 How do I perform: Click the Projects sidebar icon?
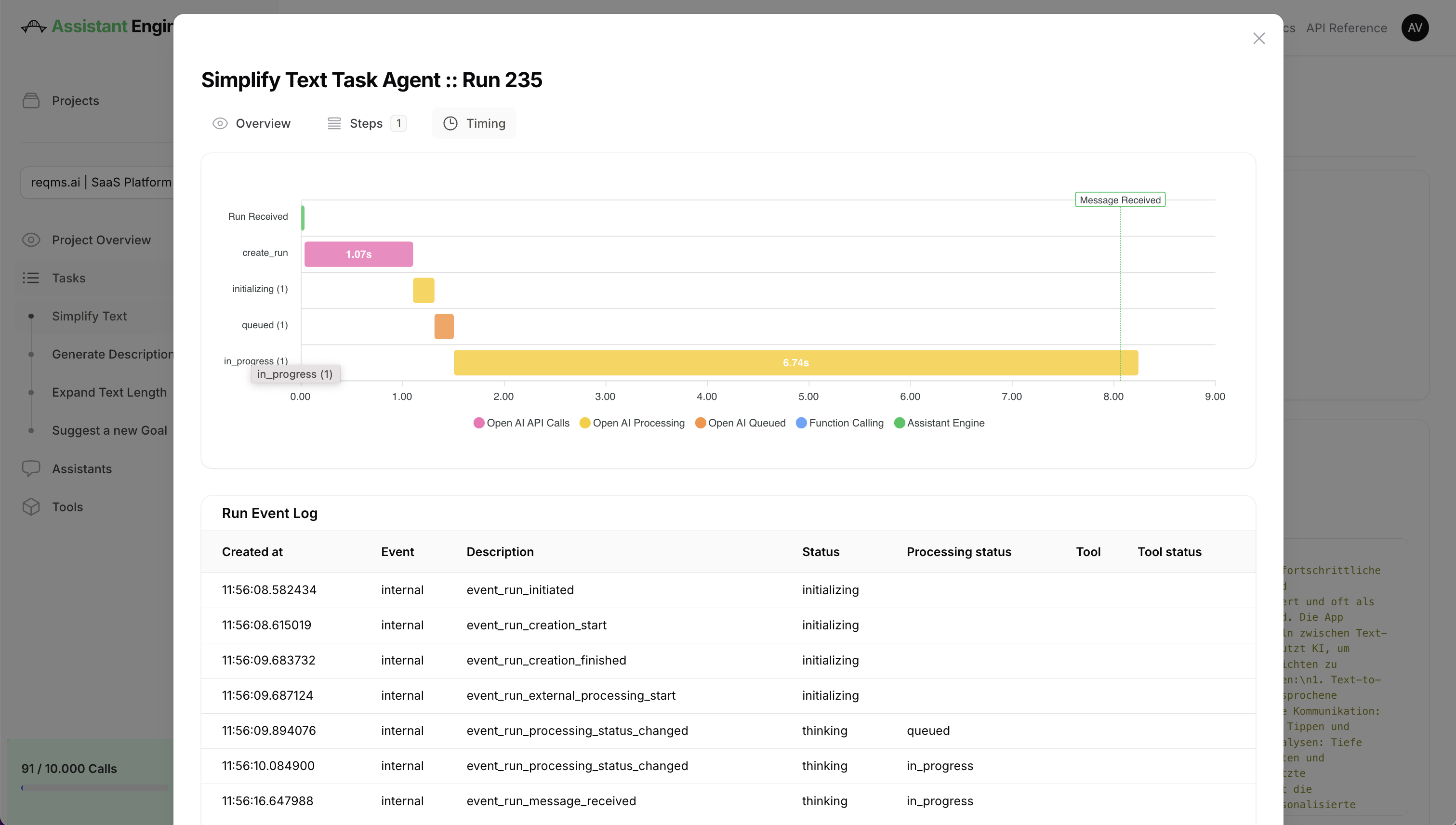tap(31, 100)
